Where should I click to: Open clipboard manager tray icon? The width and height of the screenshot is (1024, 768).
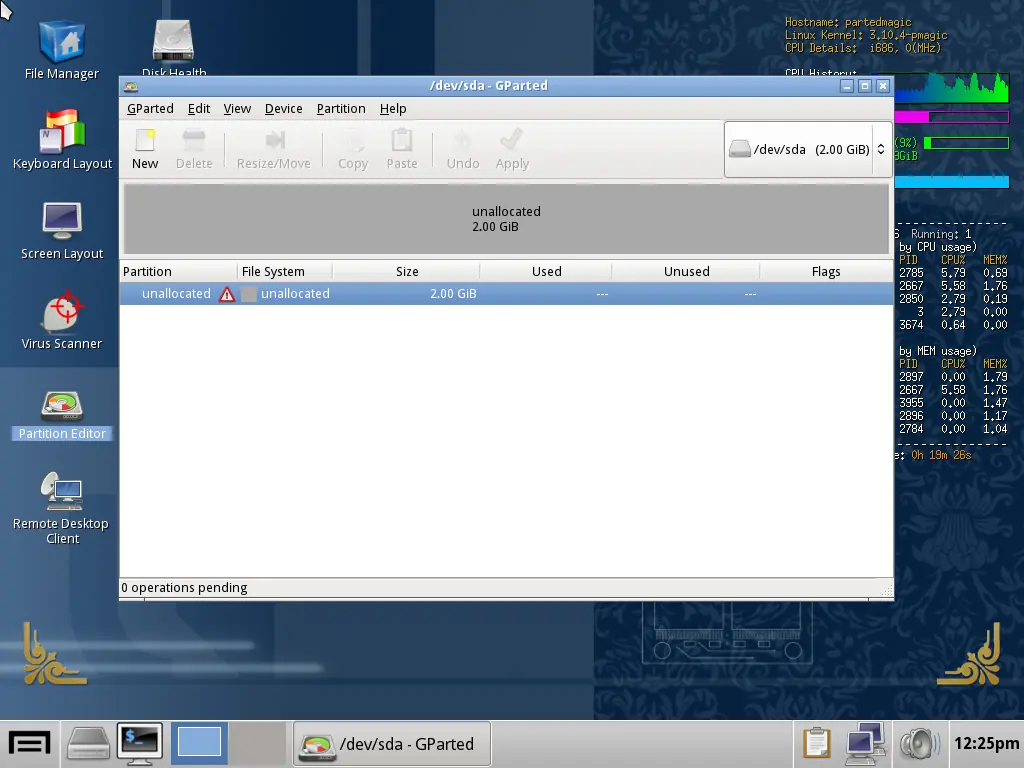(x=816, y=743)
